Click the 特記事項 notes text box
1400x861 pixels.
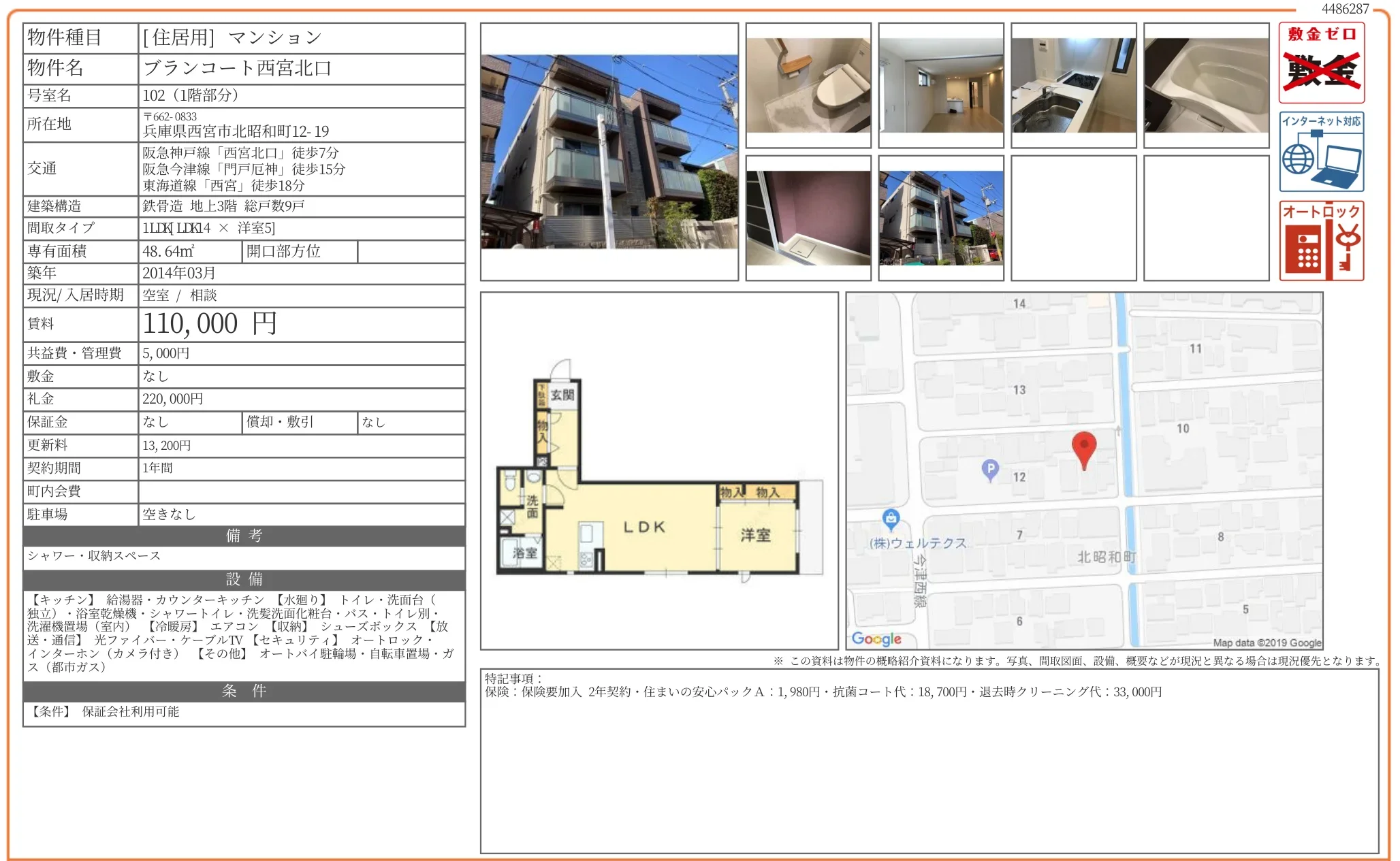point(929,761)
